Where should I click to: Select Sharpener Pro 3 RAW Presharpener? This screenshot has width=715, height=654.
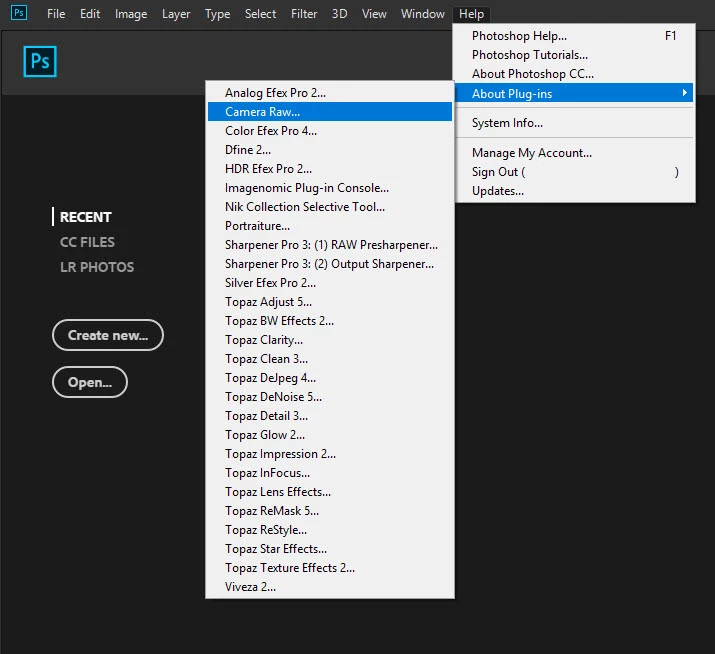[330, 245]
